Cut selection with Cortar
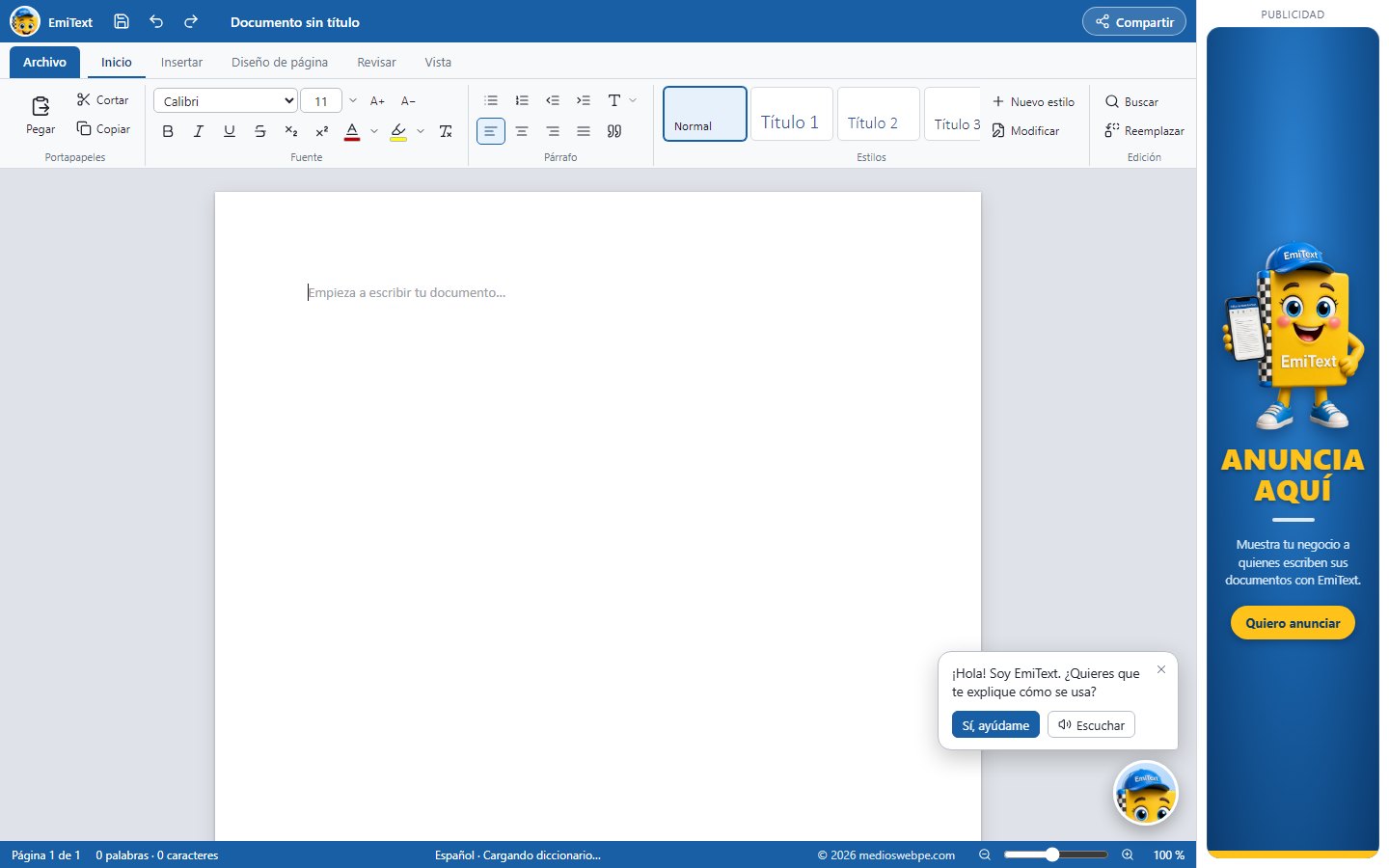The height and width of the screenshot is (868, 1389). click(102, 100)
